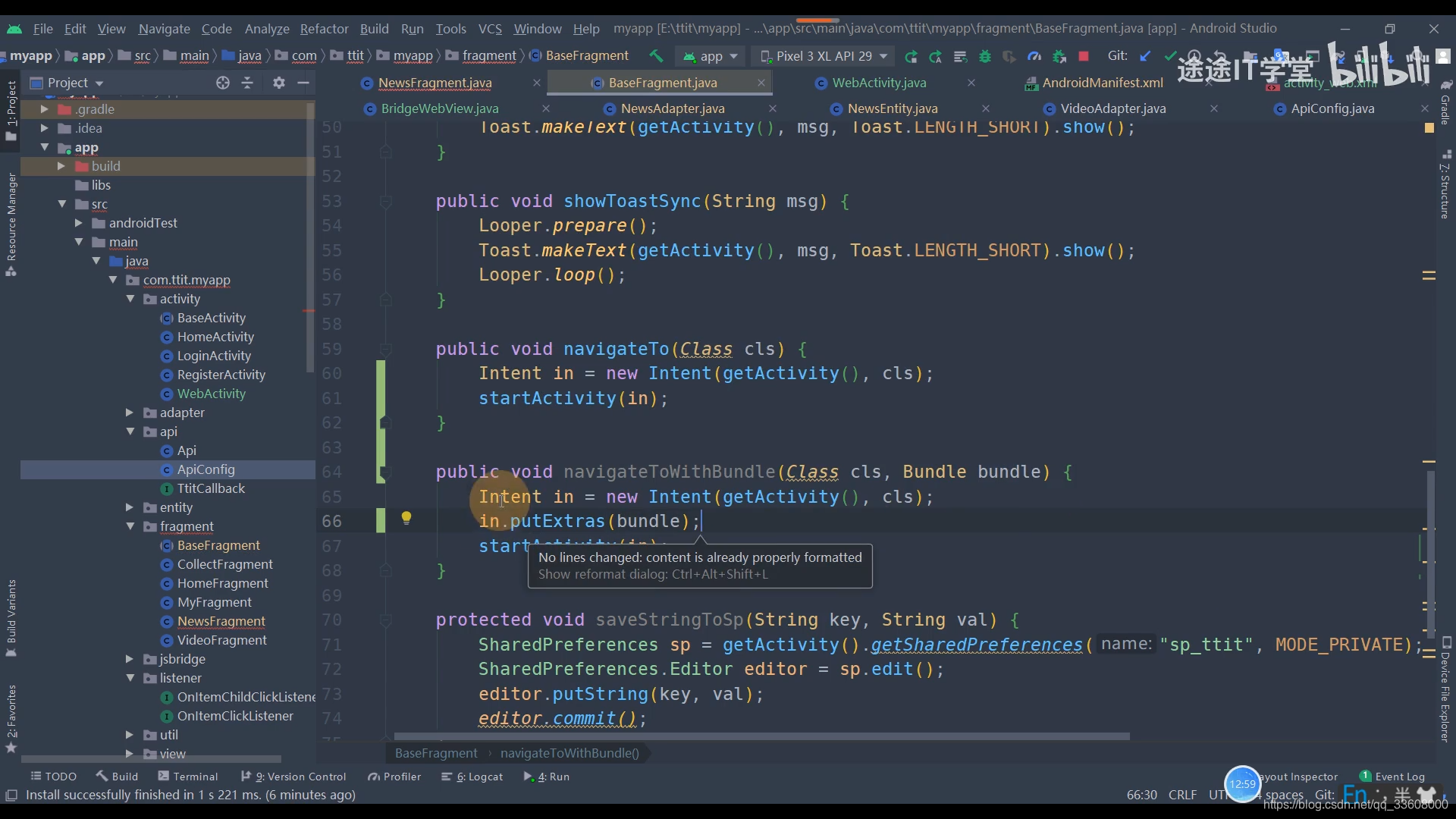Toggle the Profiler tool window

[x=394, y=777]
